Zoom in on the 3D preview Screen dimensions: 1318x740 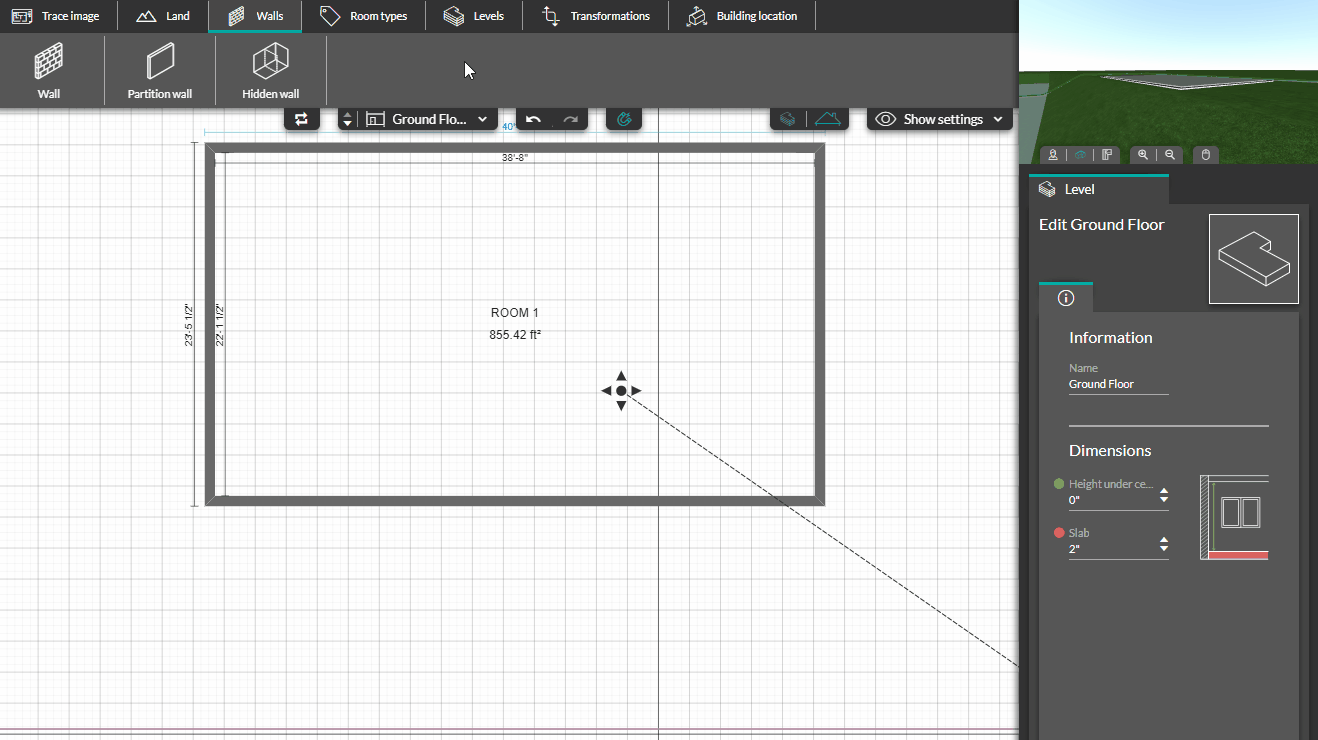(1143, 155)
